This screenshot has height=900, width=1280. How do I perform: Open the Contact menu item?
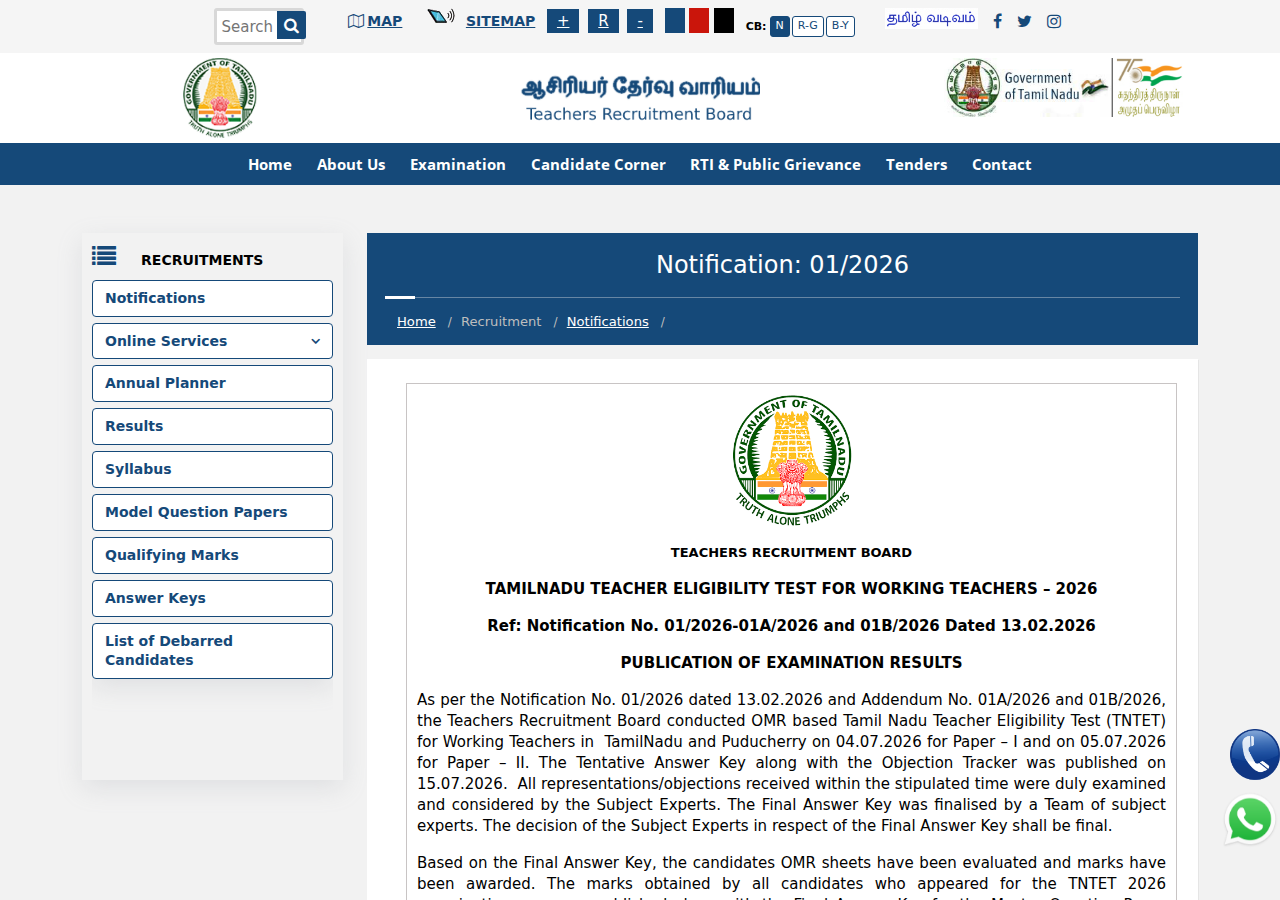click(1001, 164)
